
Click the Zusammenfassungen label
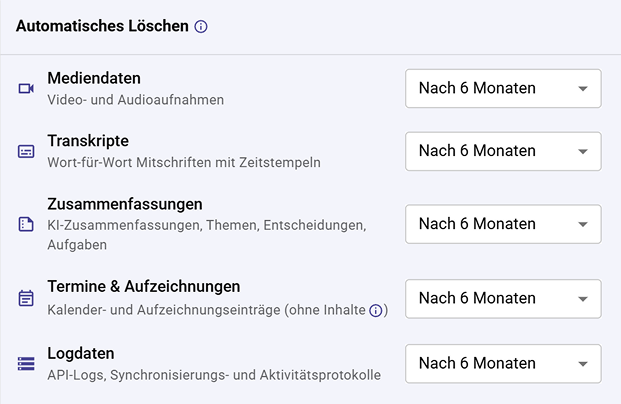click(x=125, y=204)
